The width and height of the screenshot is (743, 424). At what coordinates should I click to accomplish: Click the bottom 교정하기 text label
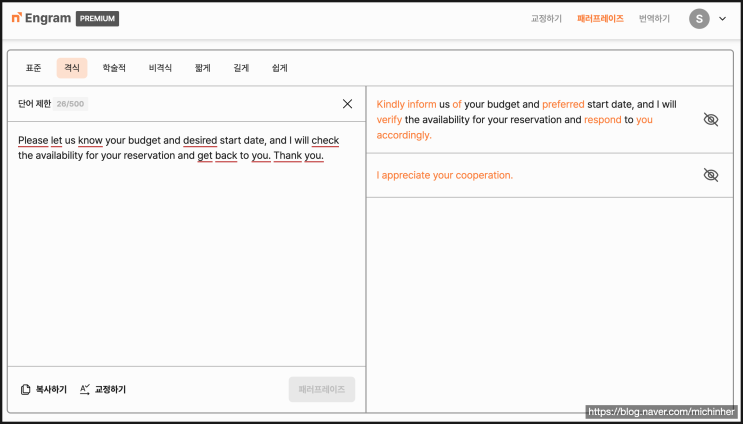click(110, 390)
